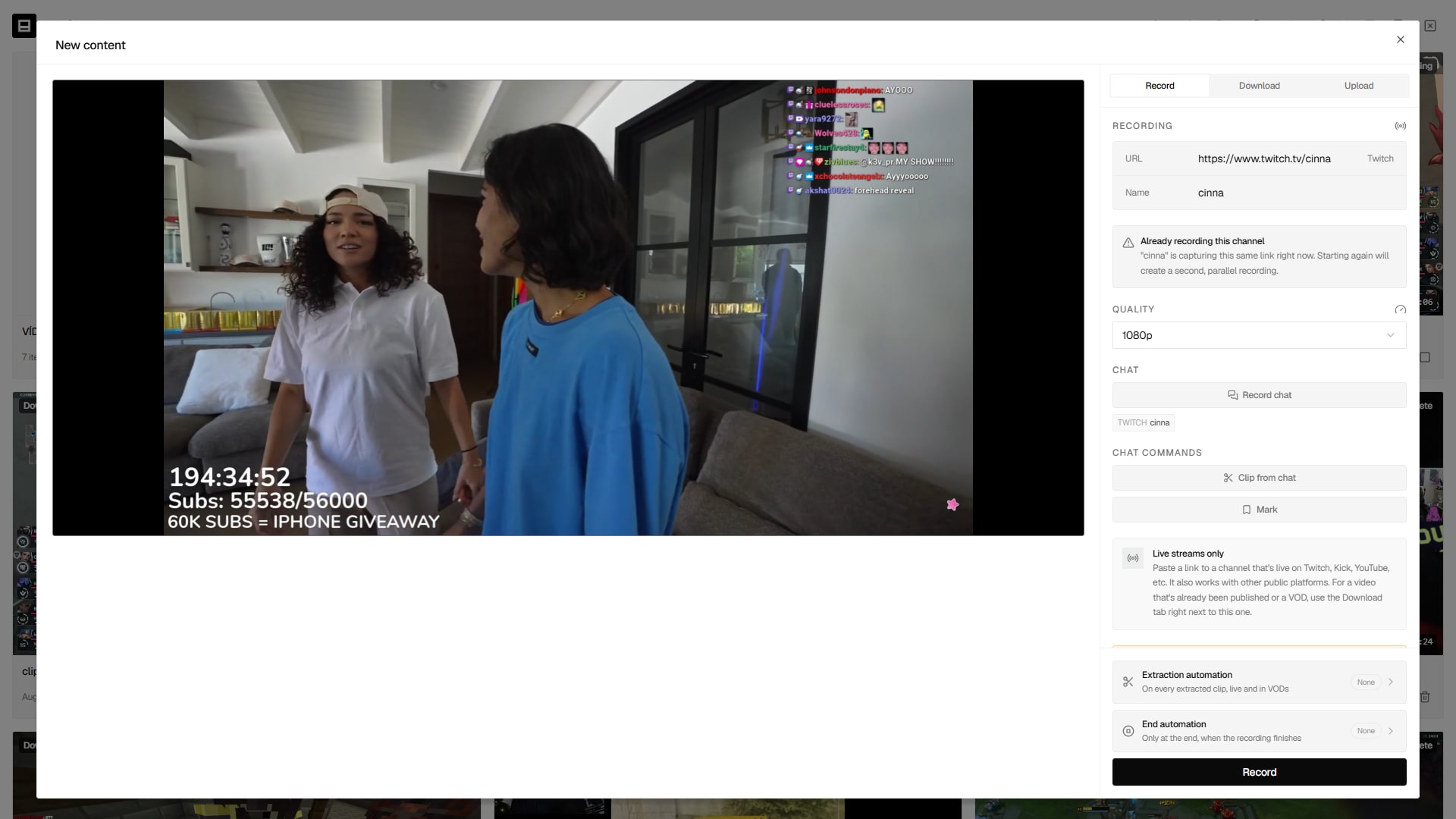The height and width of the screenshot is (819, 1456).
Task: Switch to the Upload tab
Action: (1358, 86)
